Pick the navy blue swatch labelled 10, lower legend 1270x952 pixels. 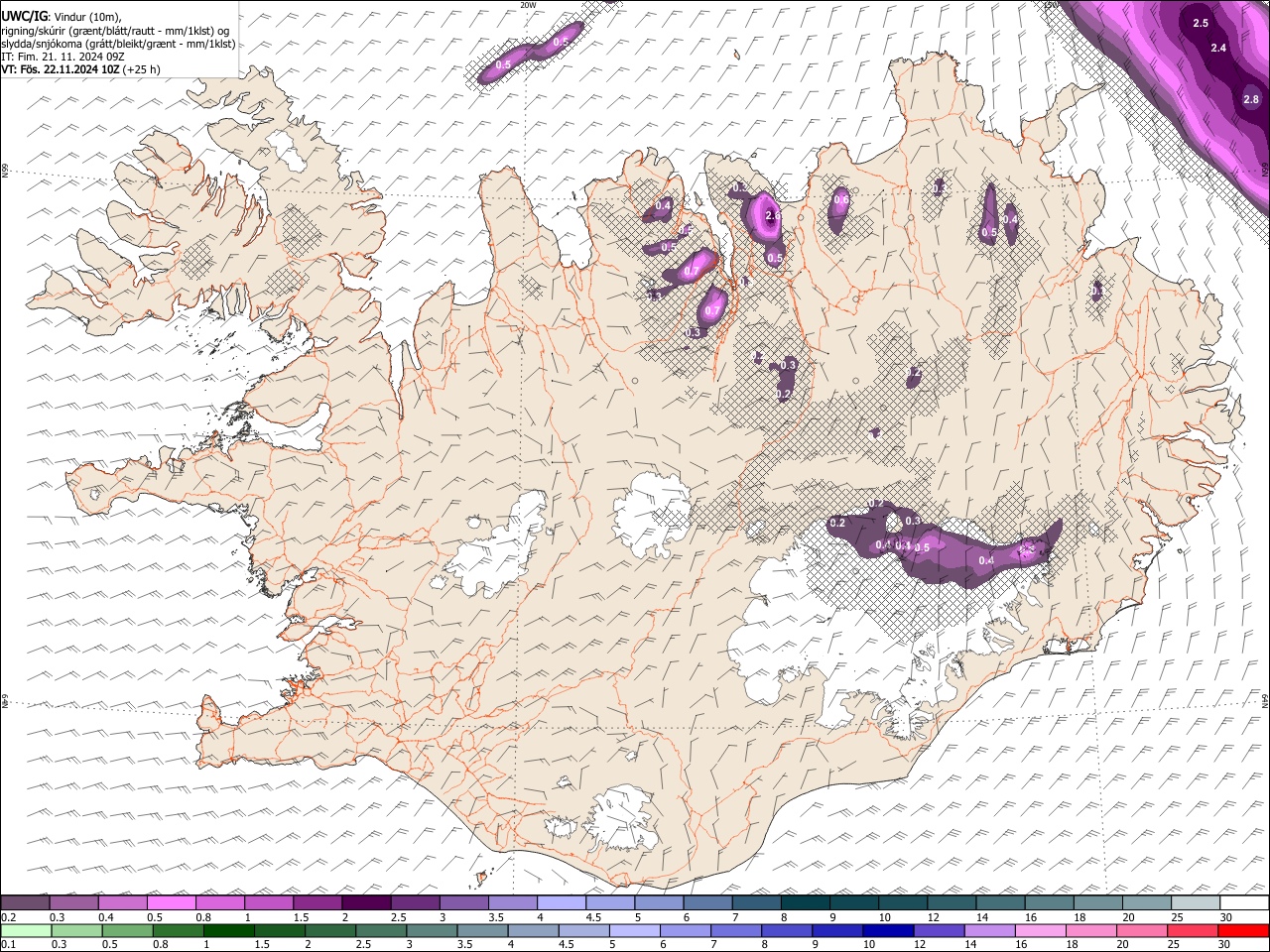tap(887, 930)
